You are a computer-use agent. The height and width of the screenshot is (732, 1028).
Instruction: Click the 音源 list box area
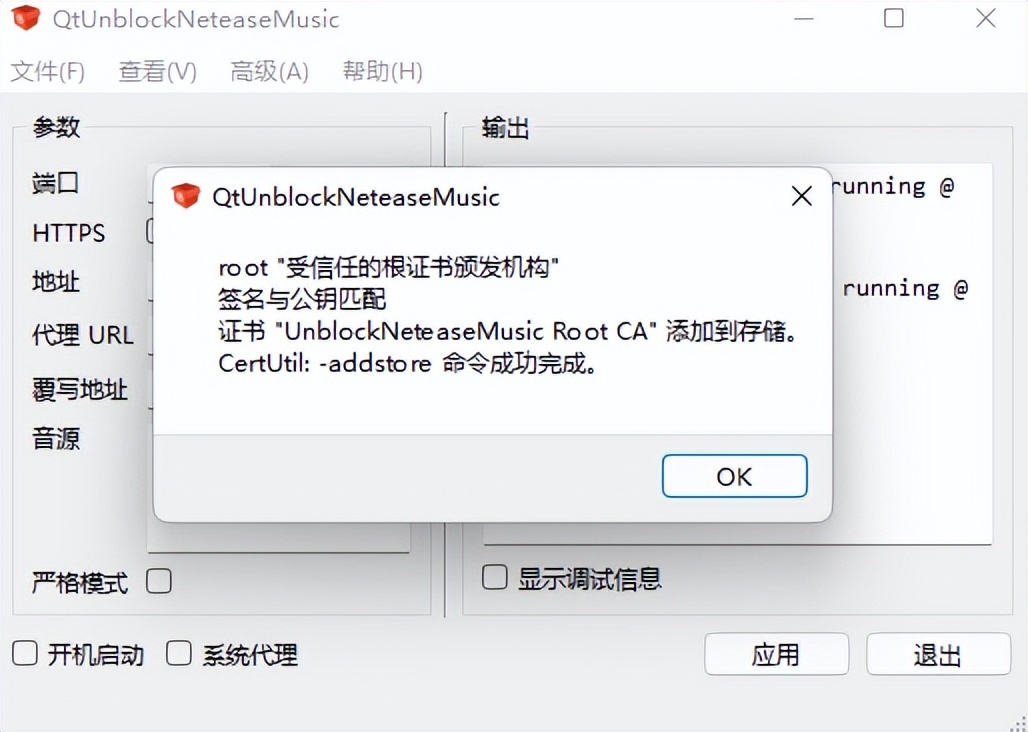pyautogui.click(x=279, y=537)
